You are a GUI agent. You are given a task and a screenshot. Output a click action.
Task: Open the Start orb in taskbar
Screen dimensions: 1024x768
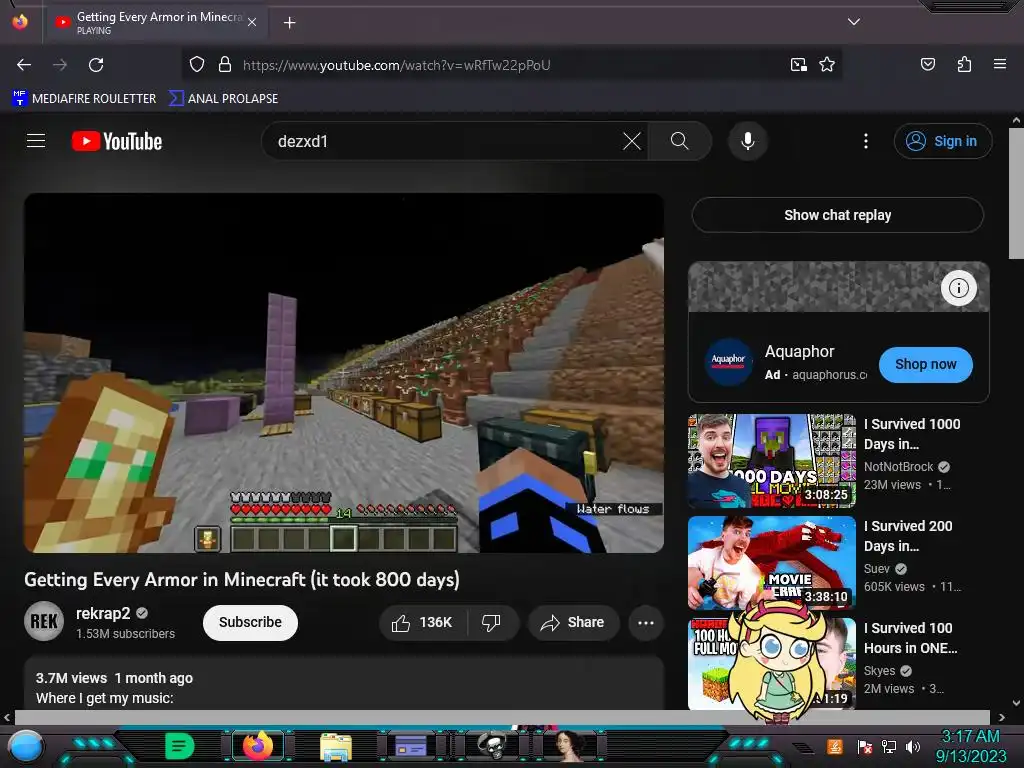26,746
